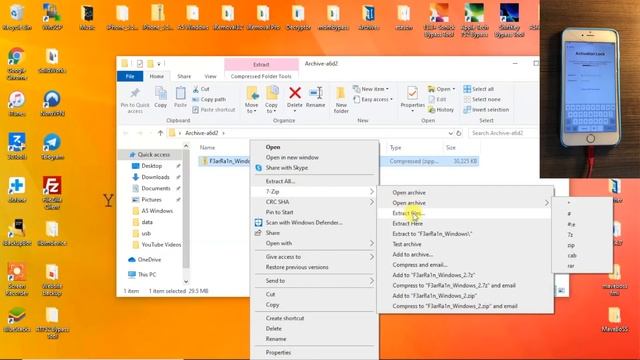The width and height of the screenshot is (640, 360).
Task: Select FileZilla Client desktop shortcut
Action: pos(52,193)
